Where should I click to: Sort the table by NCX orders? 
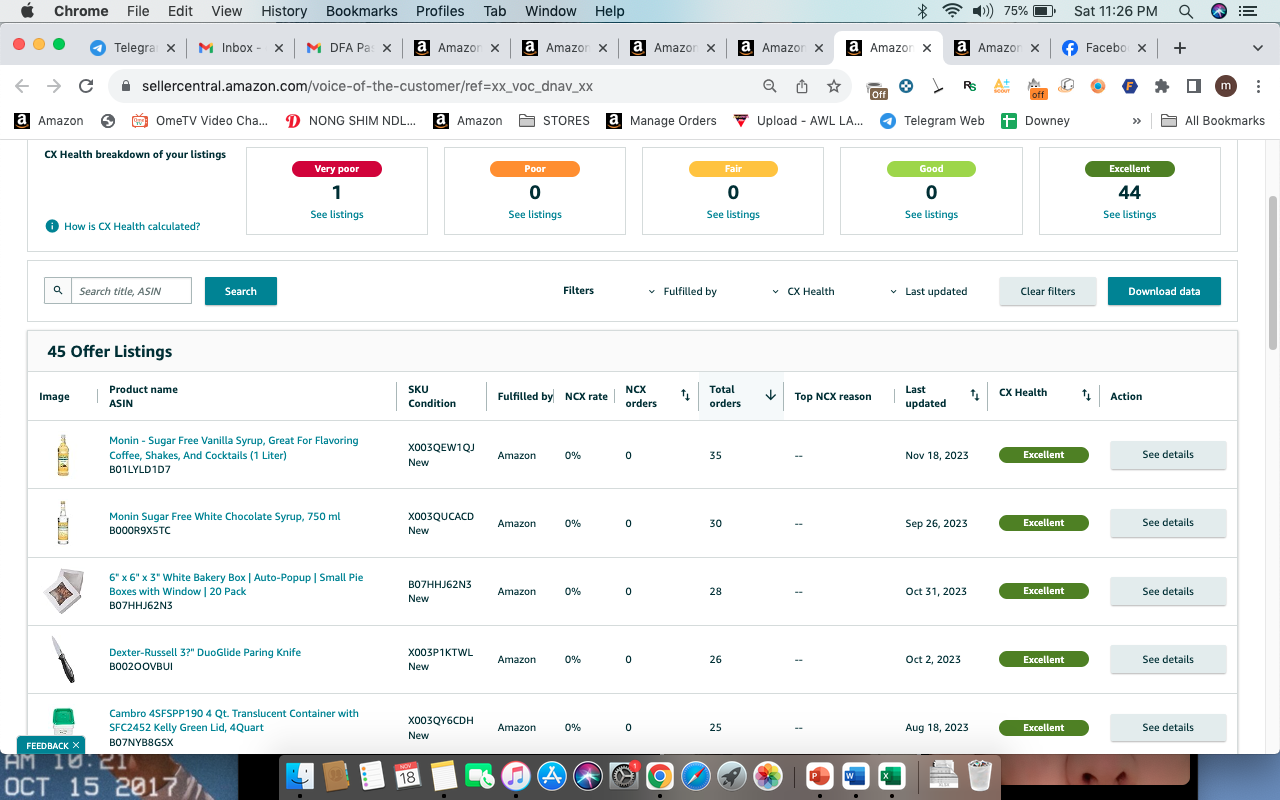(685, 396)
